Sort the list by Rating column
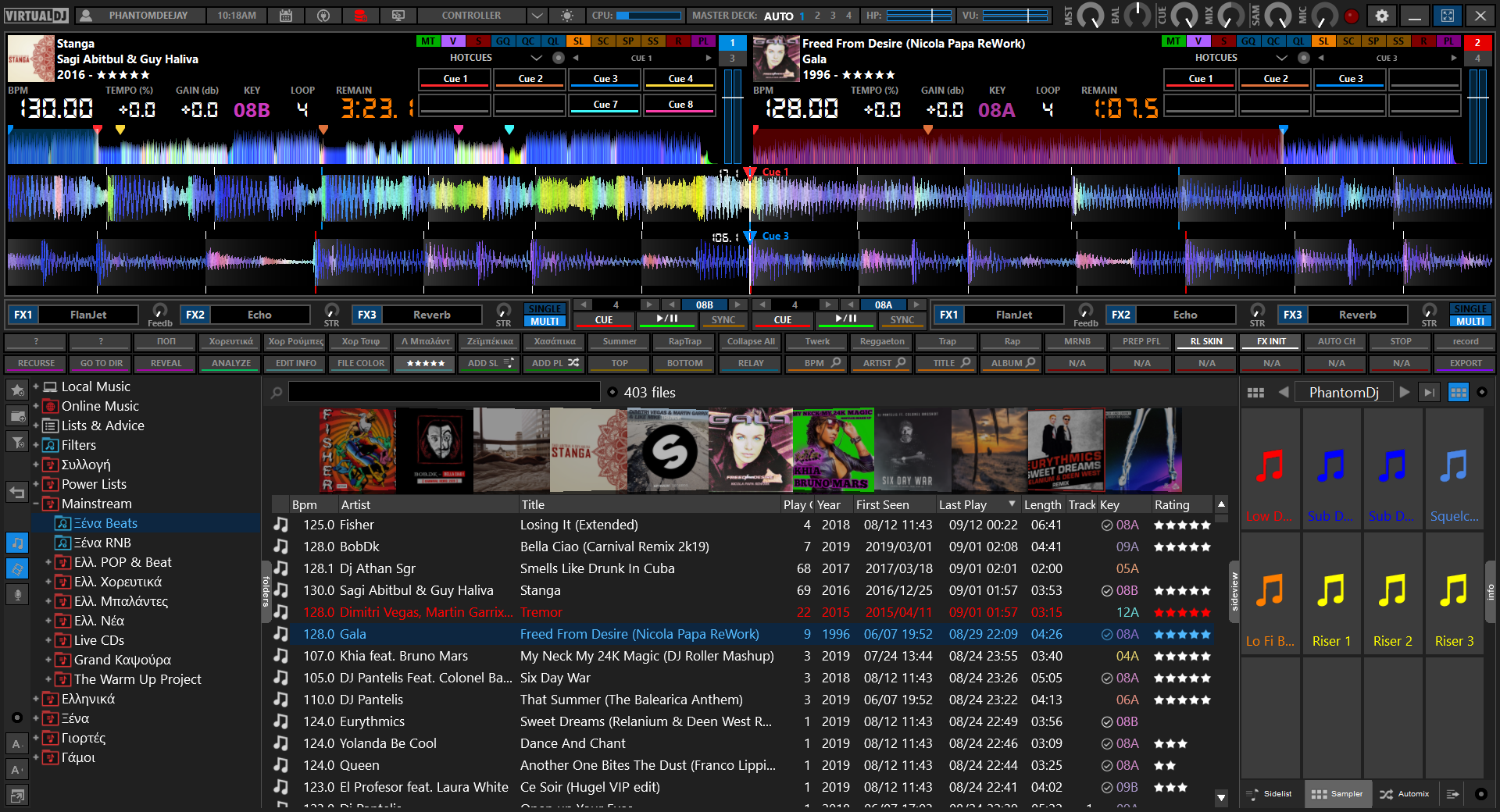The width and height of the screenshot is (1500, 812). 1181,505
